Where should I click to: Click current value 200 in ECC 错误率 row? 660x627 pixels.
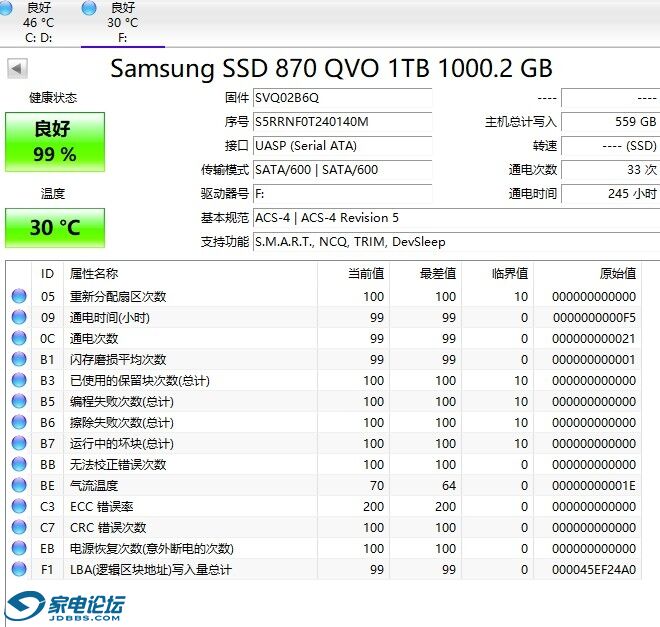(x=373, y=507)
